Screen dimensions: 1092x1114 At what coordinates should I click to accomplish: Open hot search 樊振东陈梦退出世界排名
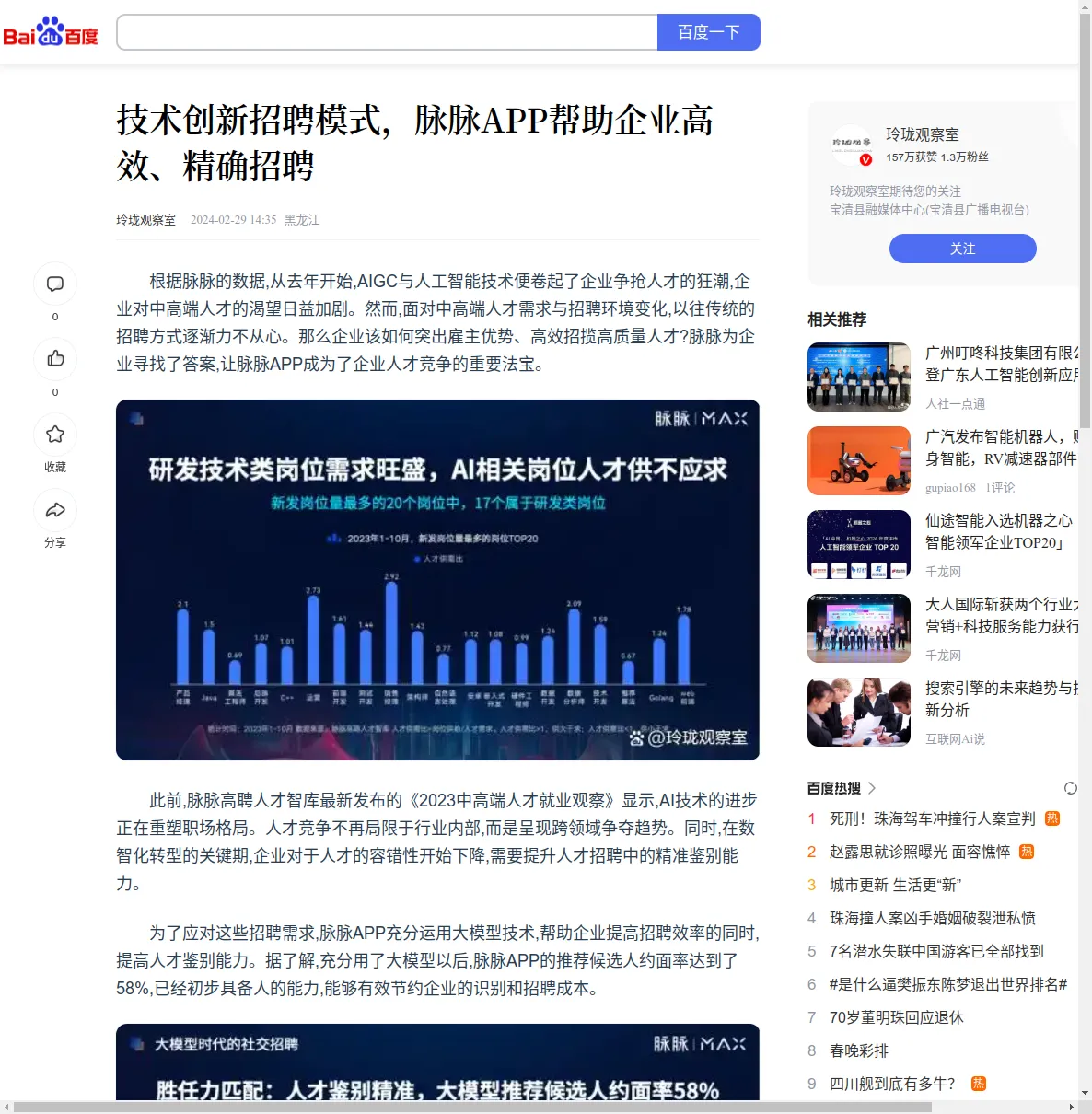tap(948, 984)
